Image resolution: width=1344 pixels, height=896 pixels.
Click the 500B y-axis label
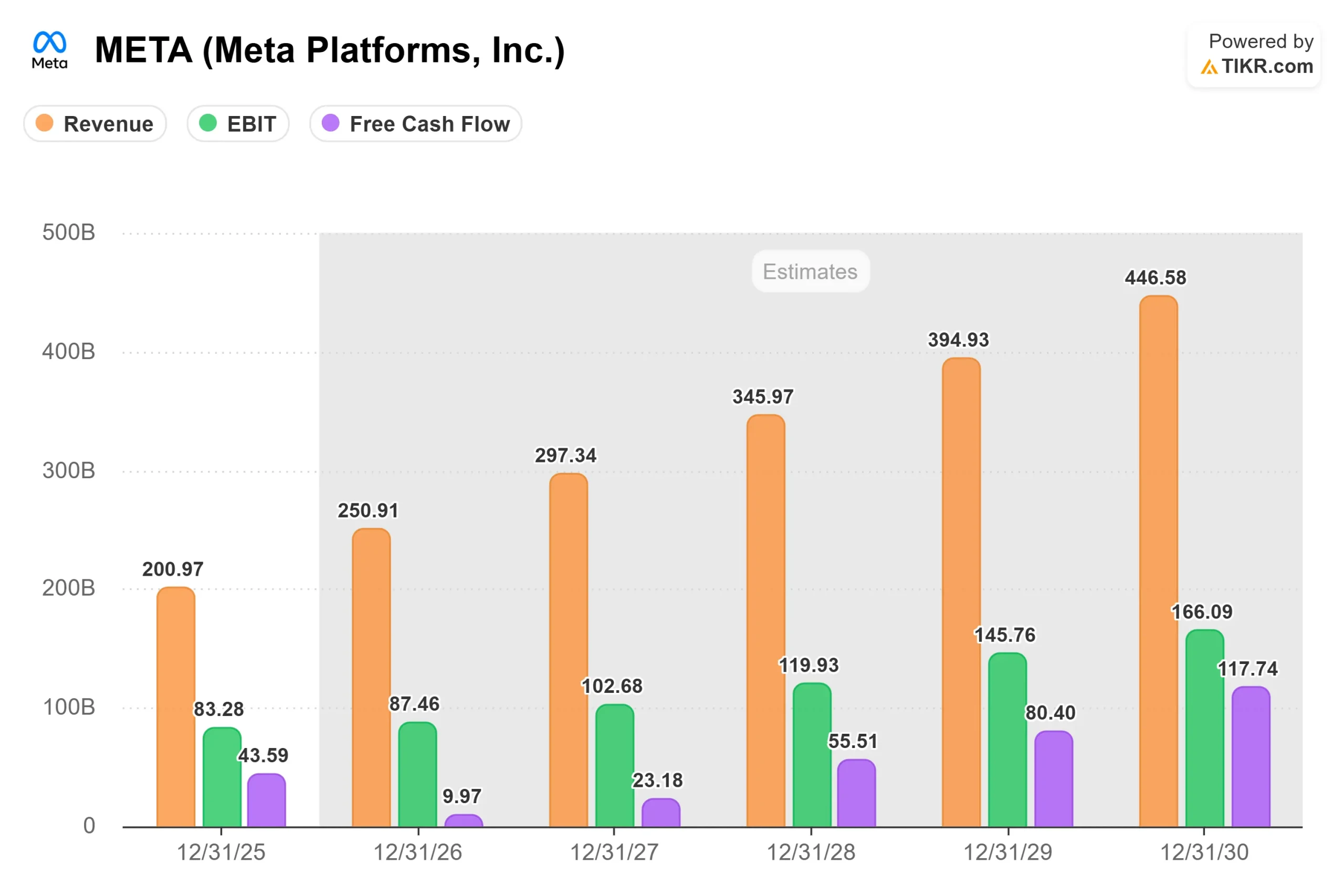tap(69, 233)
